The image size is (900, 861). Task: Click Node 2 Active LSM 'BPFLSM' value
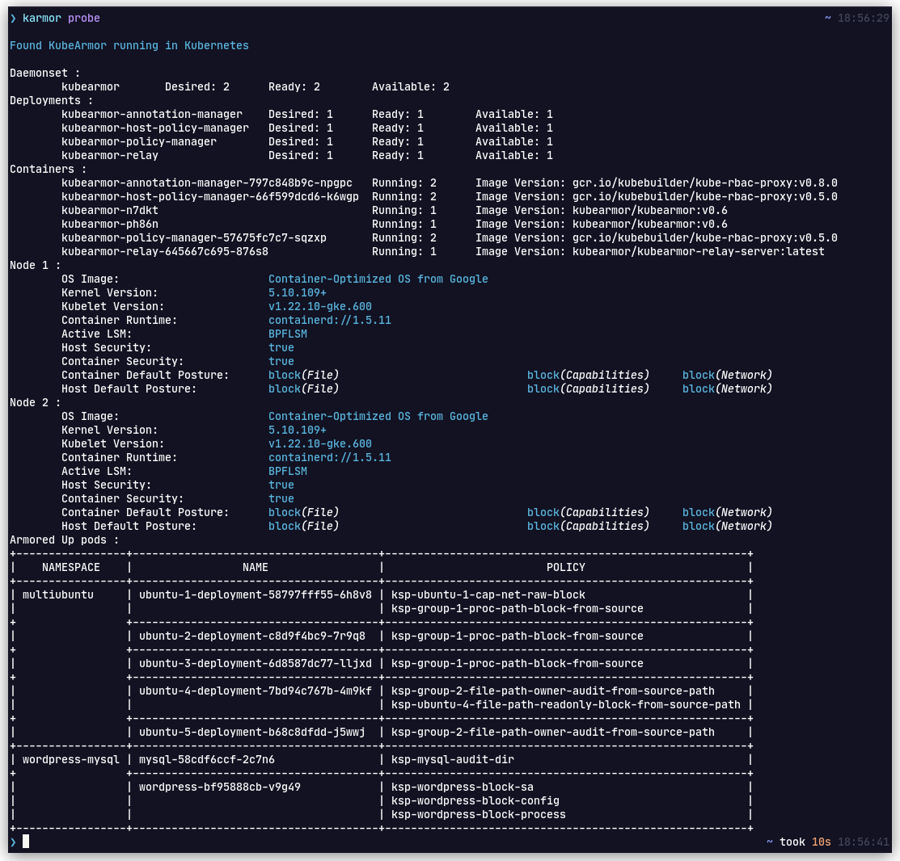point(288,471)
